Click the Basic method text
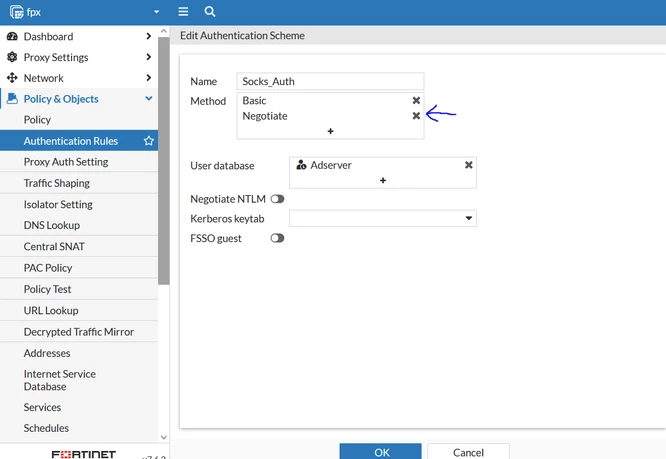 click(x=254, y=101)
